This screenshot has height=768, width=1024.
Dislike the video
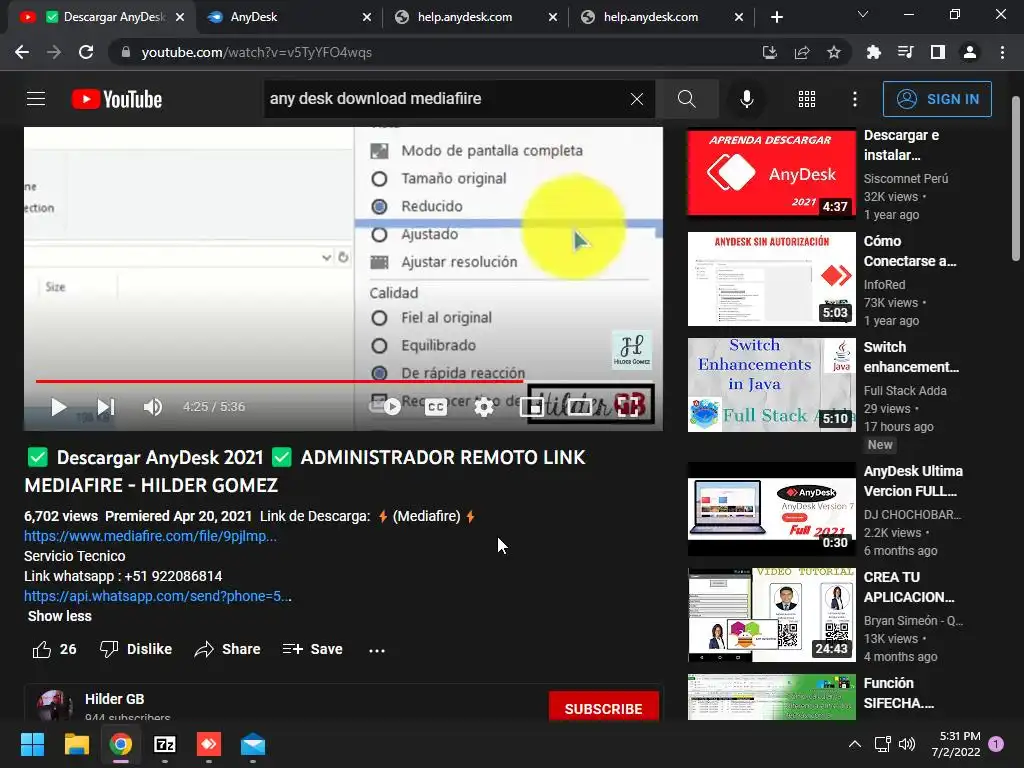(x=136, y=649)
